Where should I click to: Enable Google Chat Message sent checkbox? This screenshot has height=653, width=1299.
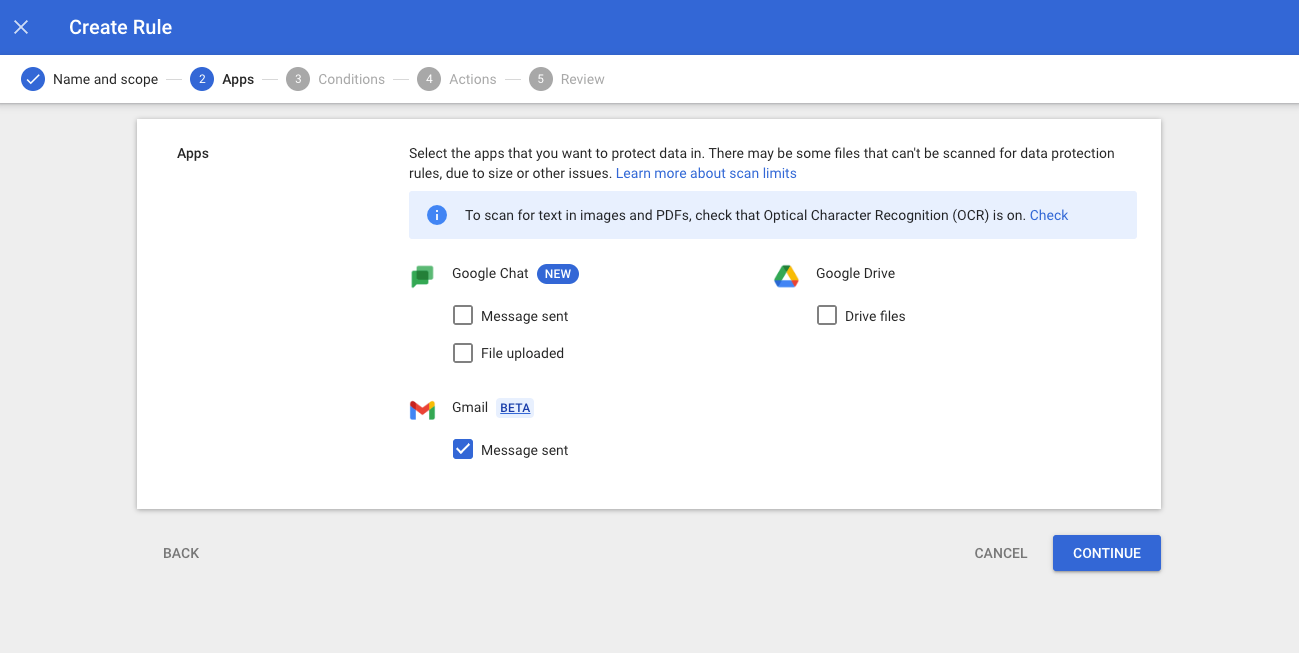tap(463, 316)
